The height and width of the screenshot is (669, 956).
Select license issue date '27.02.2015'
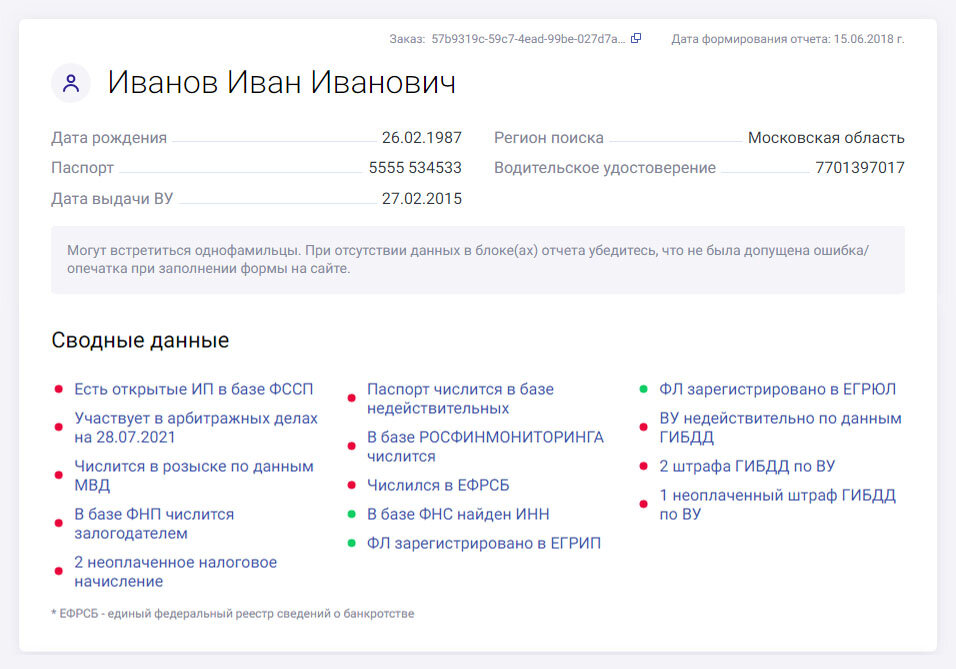pyautogui.click(x=422, y=199)
